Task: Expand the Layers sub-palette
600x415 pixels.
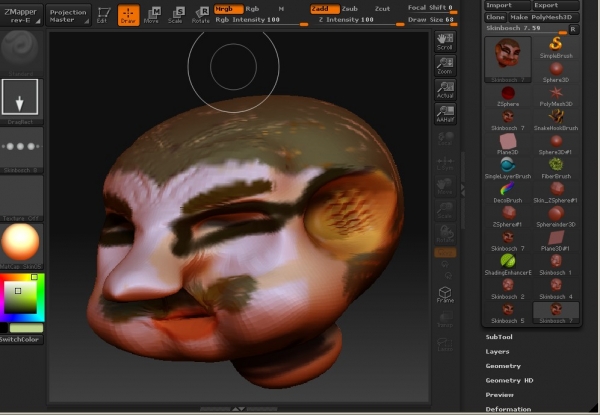Action: tap(497, 352)
